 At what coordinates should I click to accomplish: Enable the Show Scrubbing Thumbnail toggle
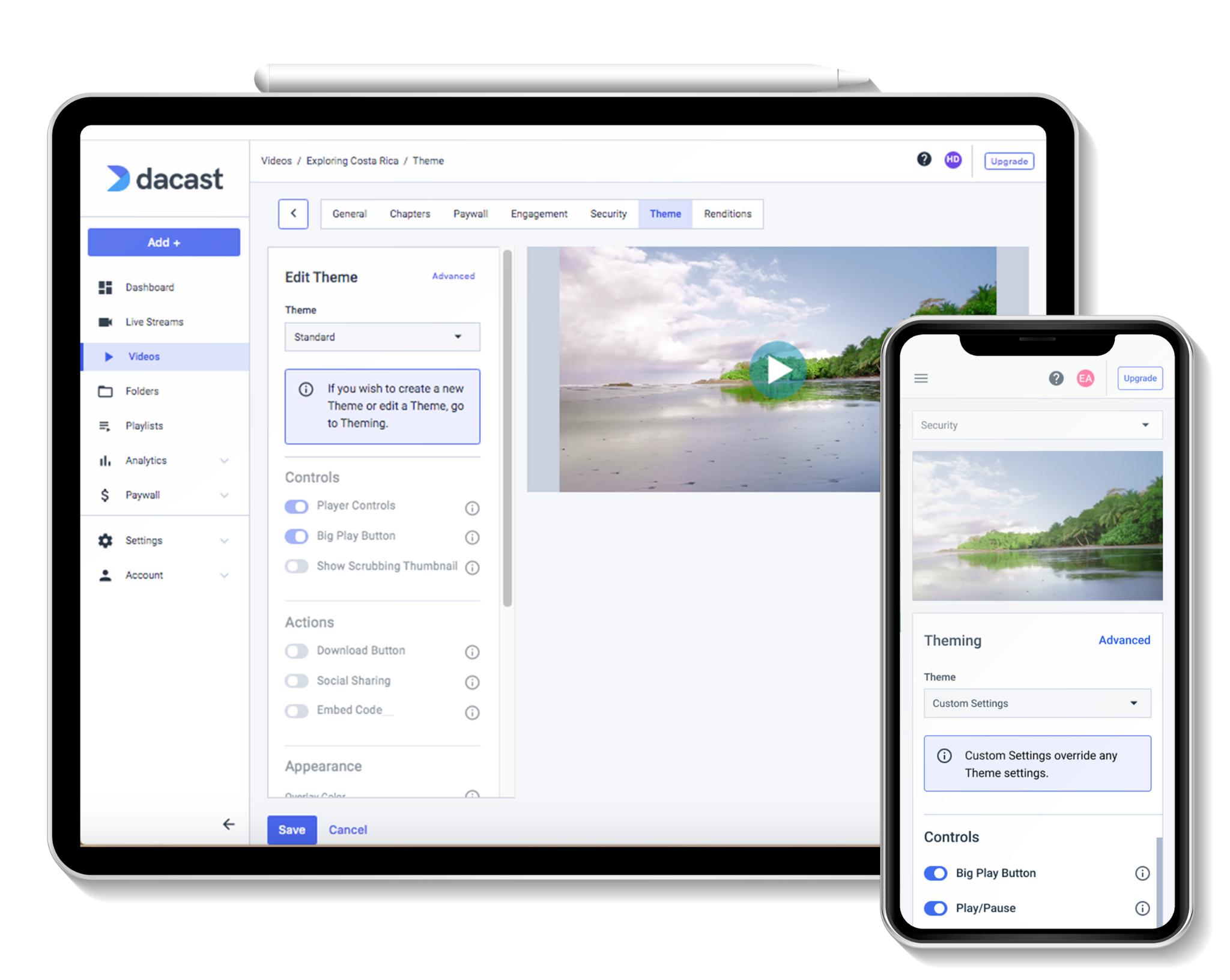click(298, 567)
